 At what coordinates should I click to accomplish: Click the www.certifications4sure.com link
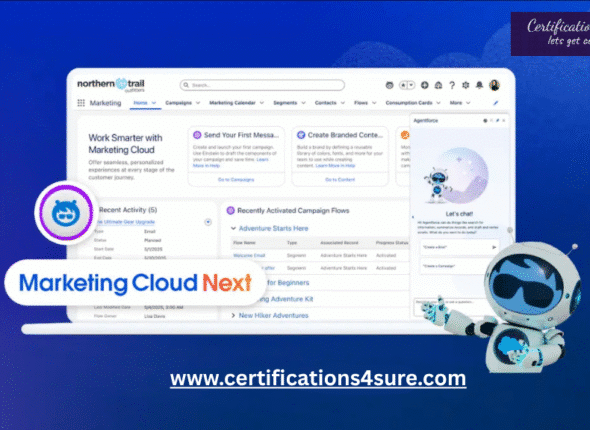coord(318,378)
